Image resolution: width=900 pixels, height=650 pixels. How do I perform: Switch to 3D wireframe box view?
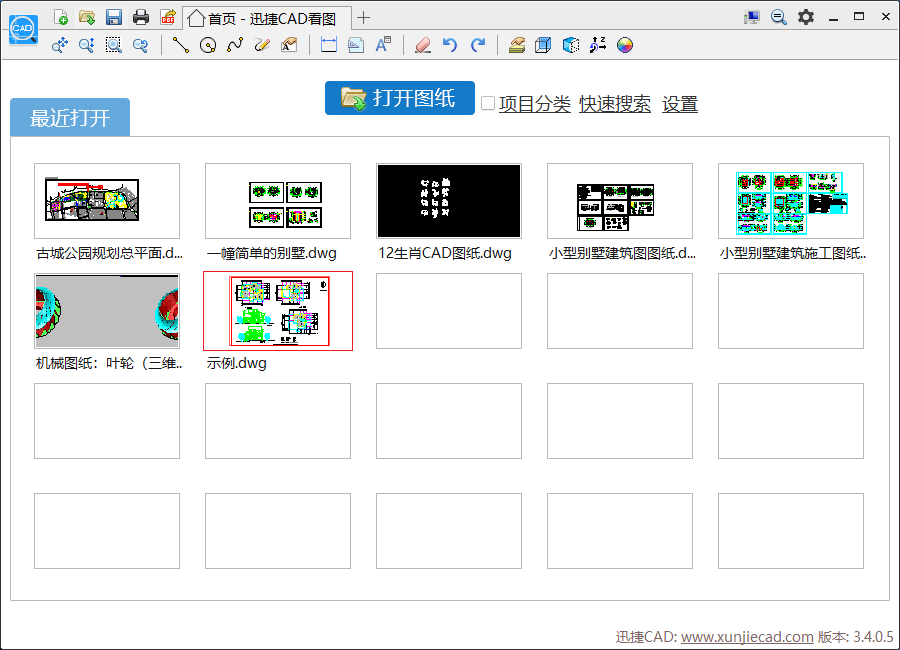tap(543, 45)
